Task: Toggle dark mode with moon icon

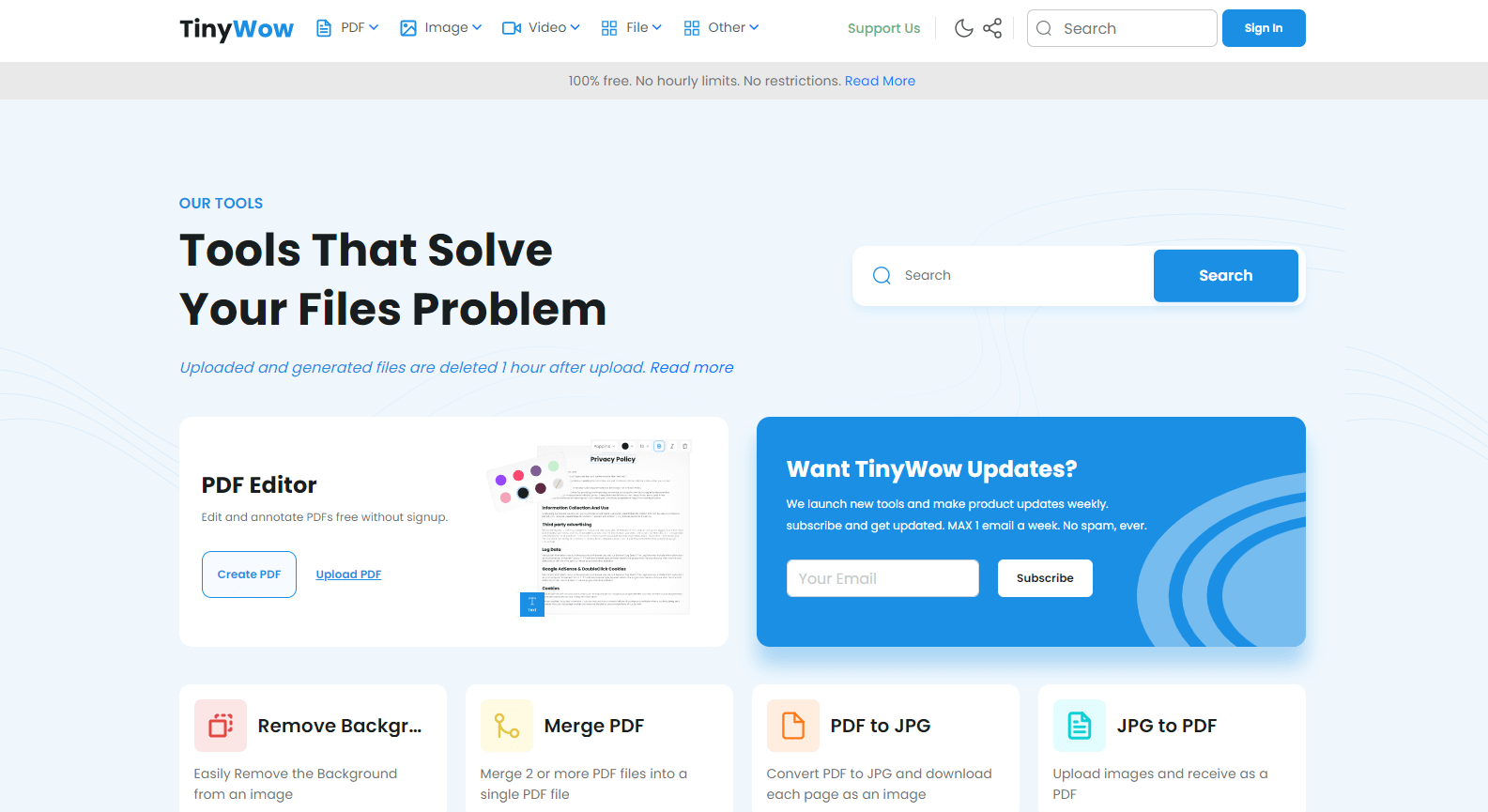Action: (963, 28)
